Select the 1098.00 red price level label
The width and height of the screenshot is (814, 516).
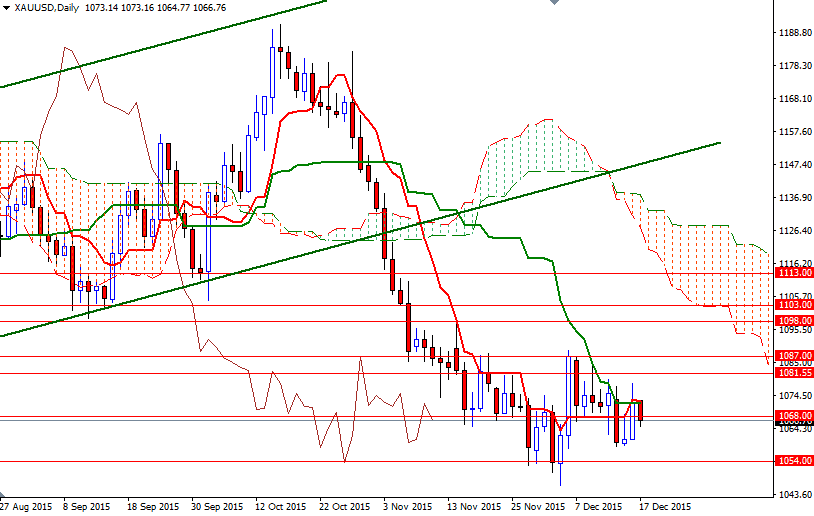[794, 321]
